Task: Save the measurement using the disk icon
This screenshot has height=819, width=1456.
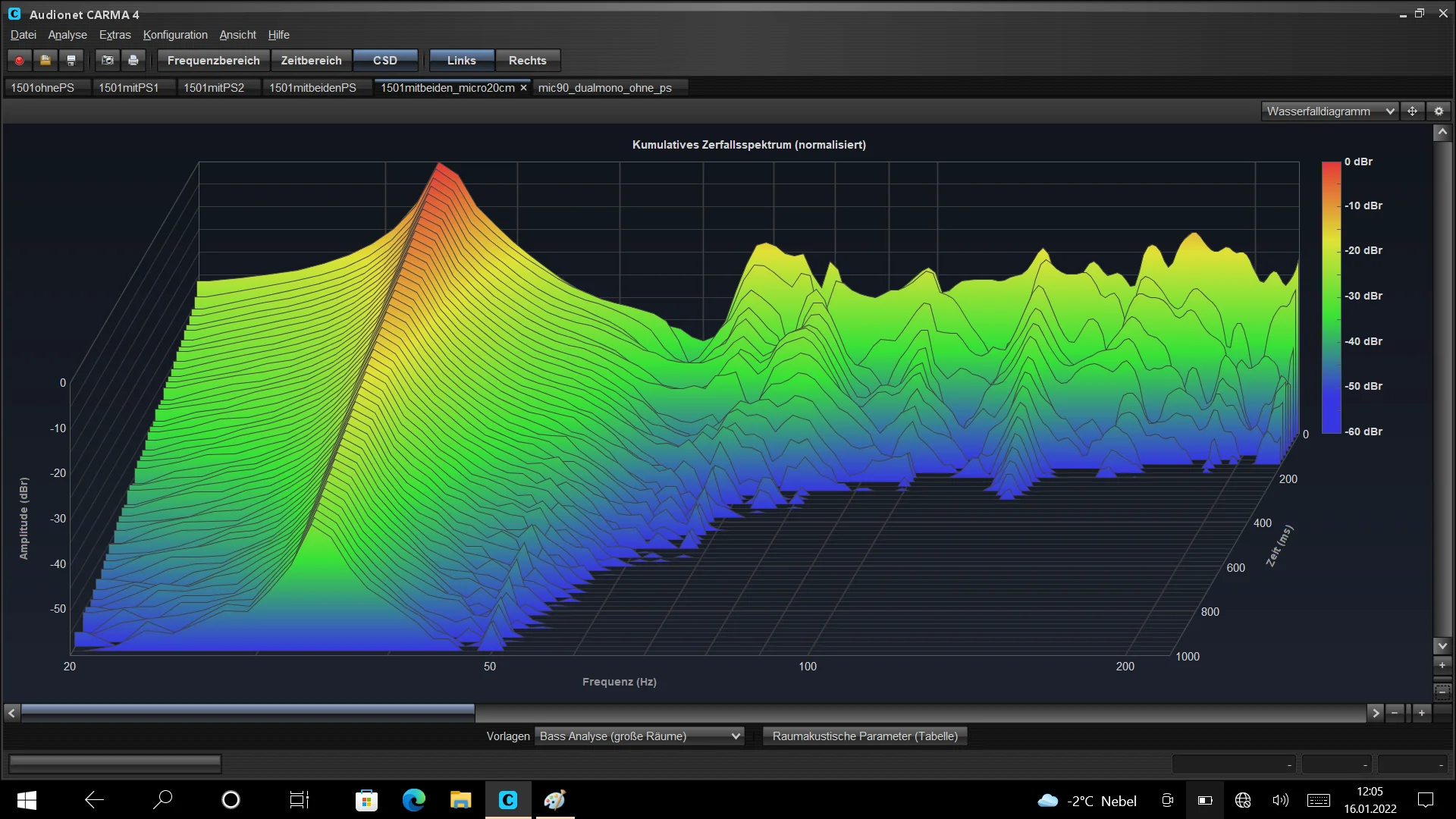Action: click(71, 61)
